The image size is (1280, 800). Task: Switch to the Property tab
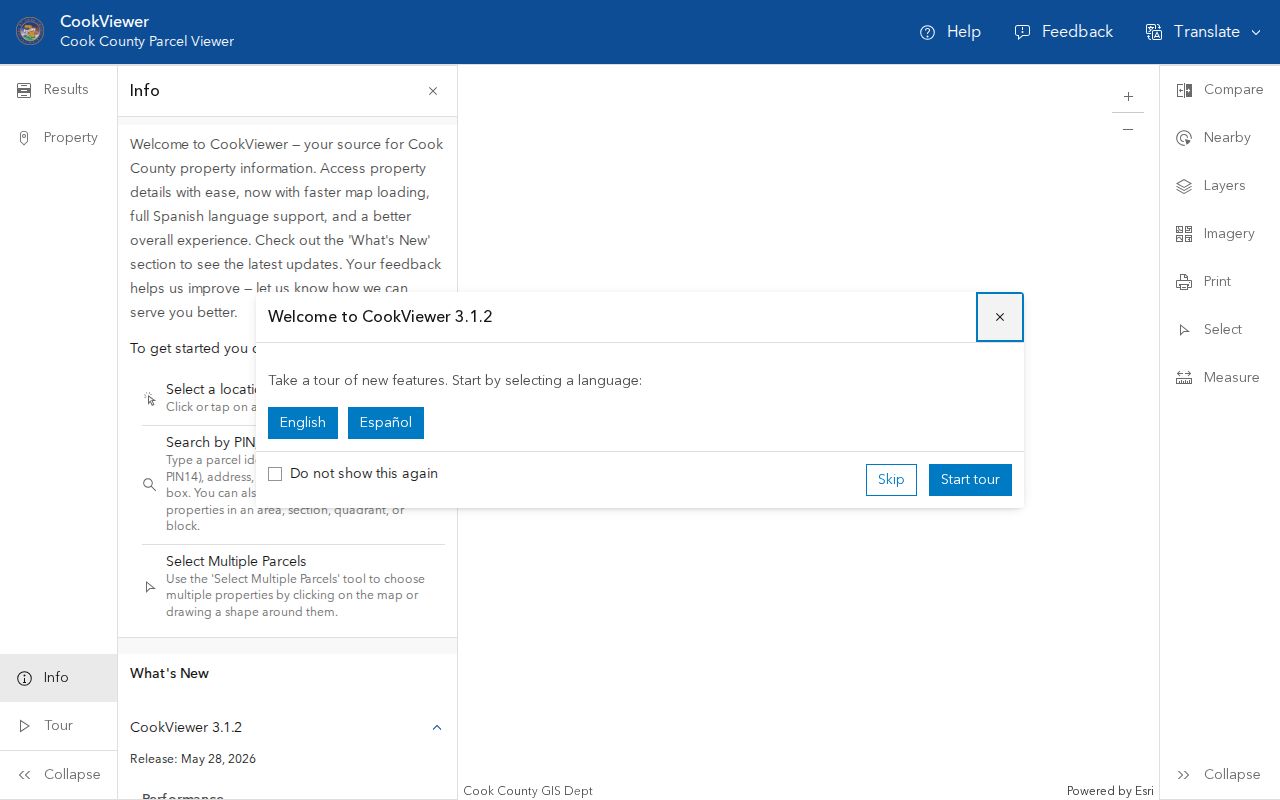pyautogui.click(x=59, y=138)
